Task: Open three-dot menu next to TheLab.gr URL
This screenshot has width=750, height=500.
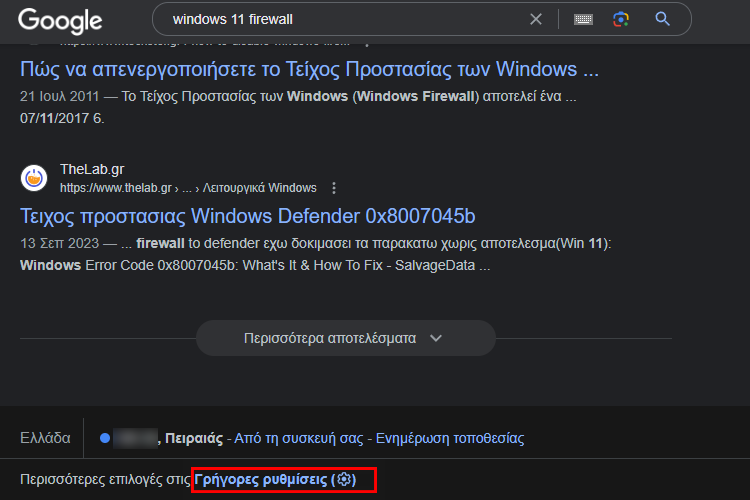Action: [334, 188]
